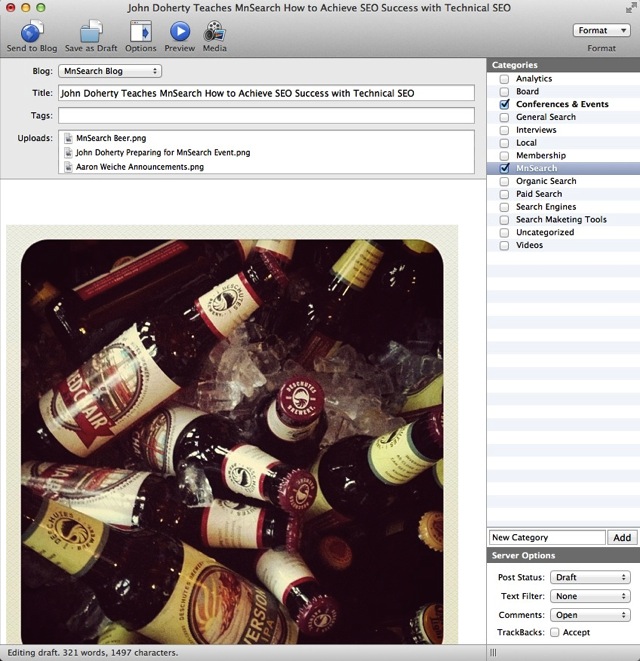This screenshot has height=661, width=640.
Task: Open the Post Status dropdown
Action: tap(590, 577)
